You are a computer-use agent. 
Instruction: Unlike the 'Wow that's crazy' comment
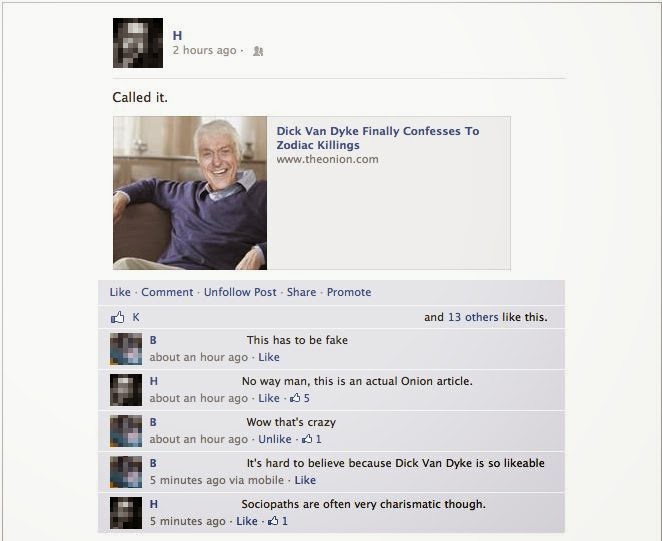click(274, 439)
